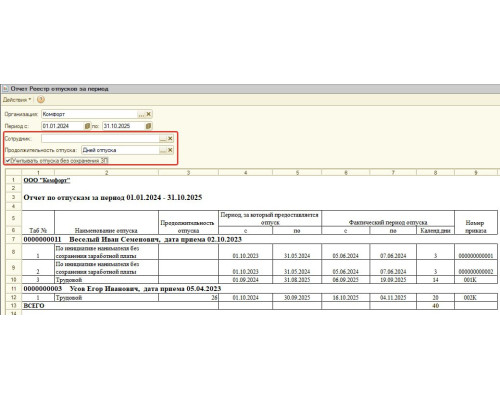The image size is (500, 400).
Task: Click the report window title icon
Action: click(x=6, y=89)
